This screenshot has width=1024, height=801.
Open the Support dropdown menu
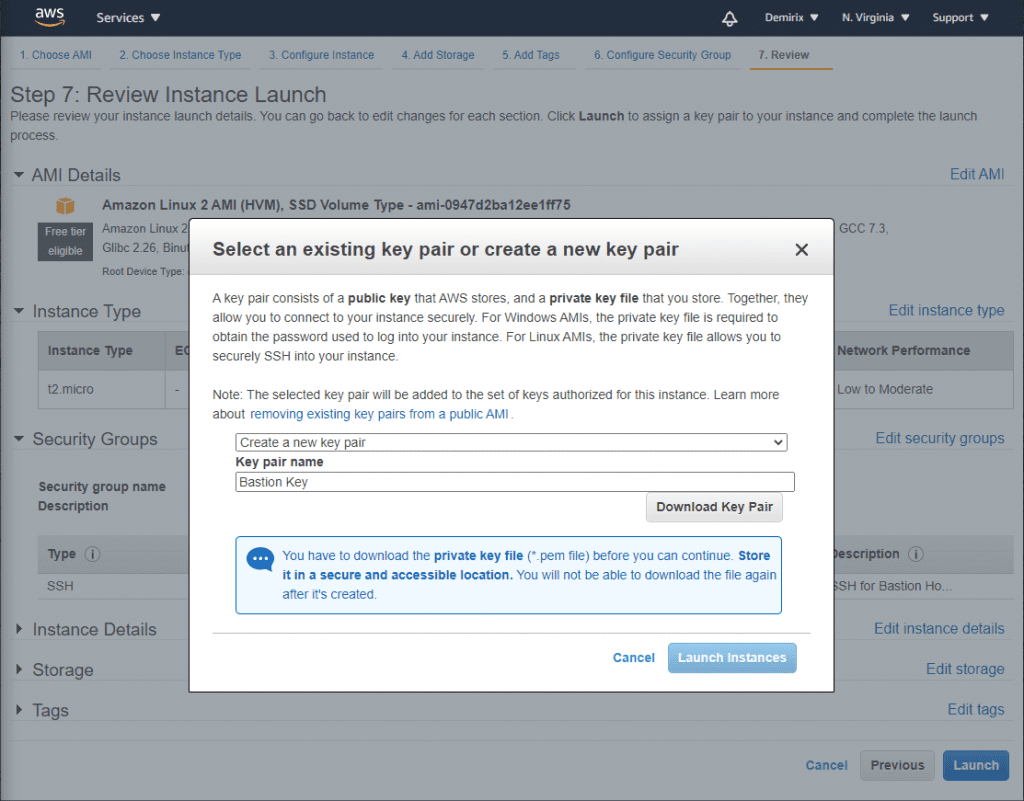960,18
